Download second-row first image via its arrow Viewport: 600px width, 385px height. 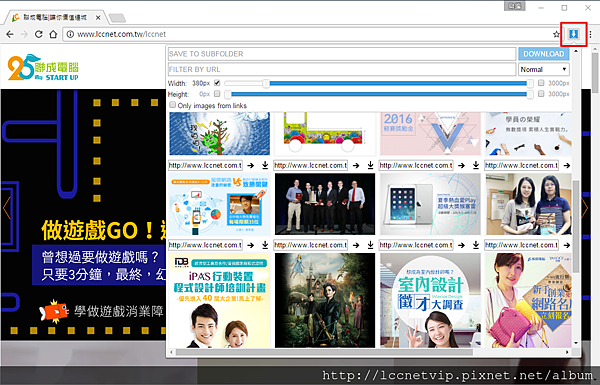pyautogui.click(x=265, y=245)
